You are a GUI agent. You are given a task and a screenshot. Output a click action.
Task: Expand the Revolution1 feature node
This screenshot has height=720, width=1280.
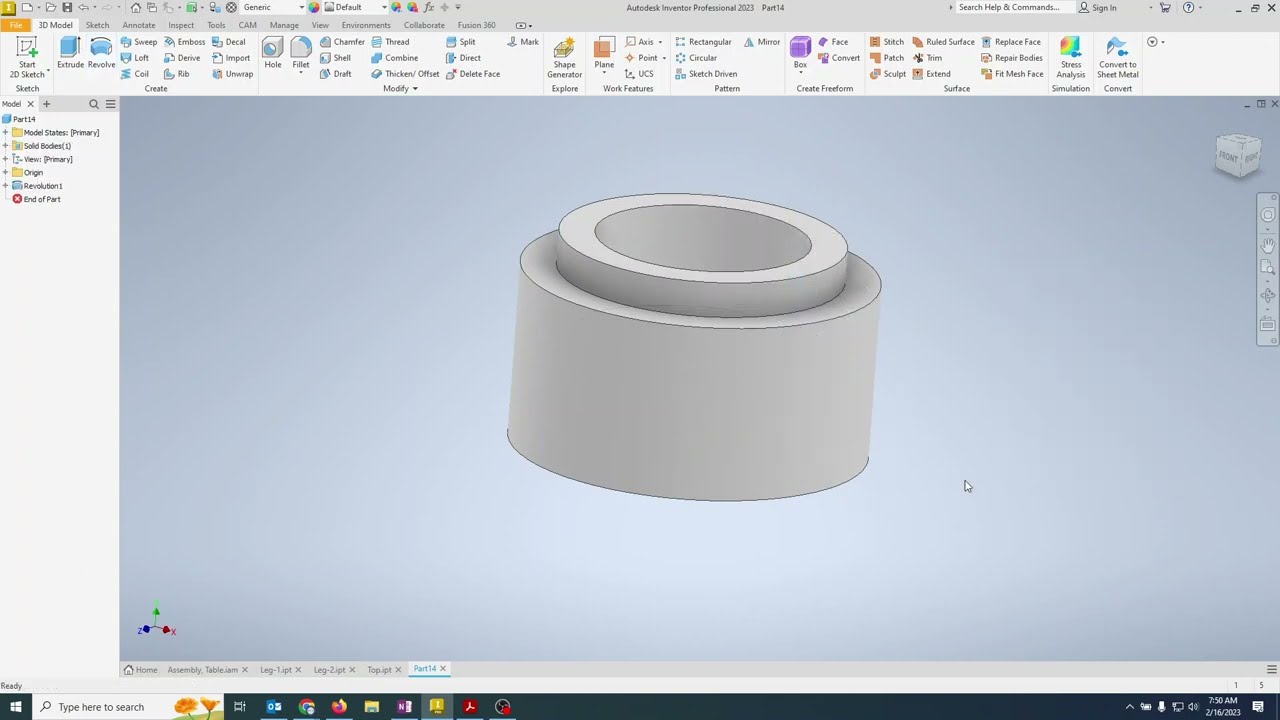(x=5, y=186)
